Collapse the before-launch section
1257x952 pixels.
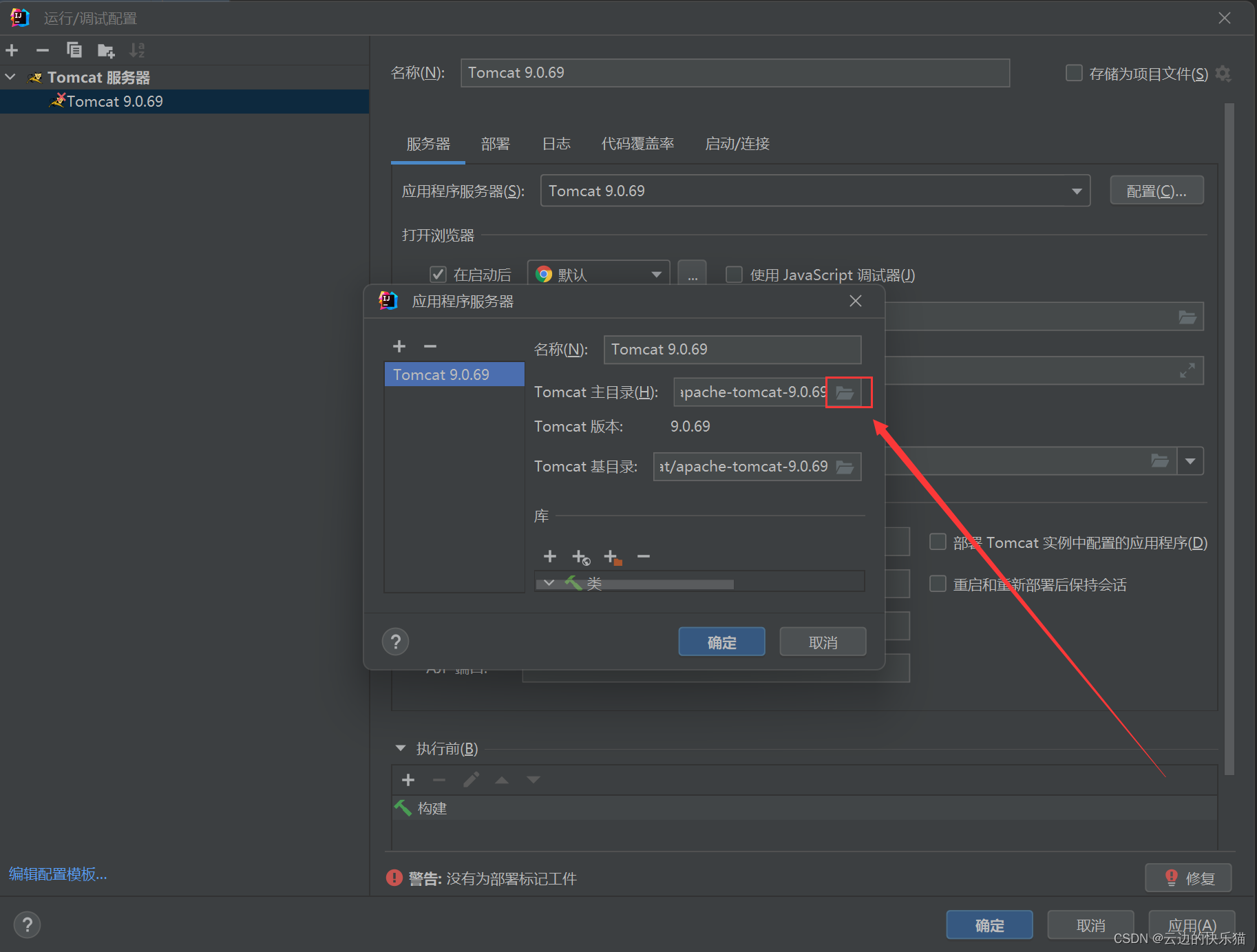coord(401,748)
